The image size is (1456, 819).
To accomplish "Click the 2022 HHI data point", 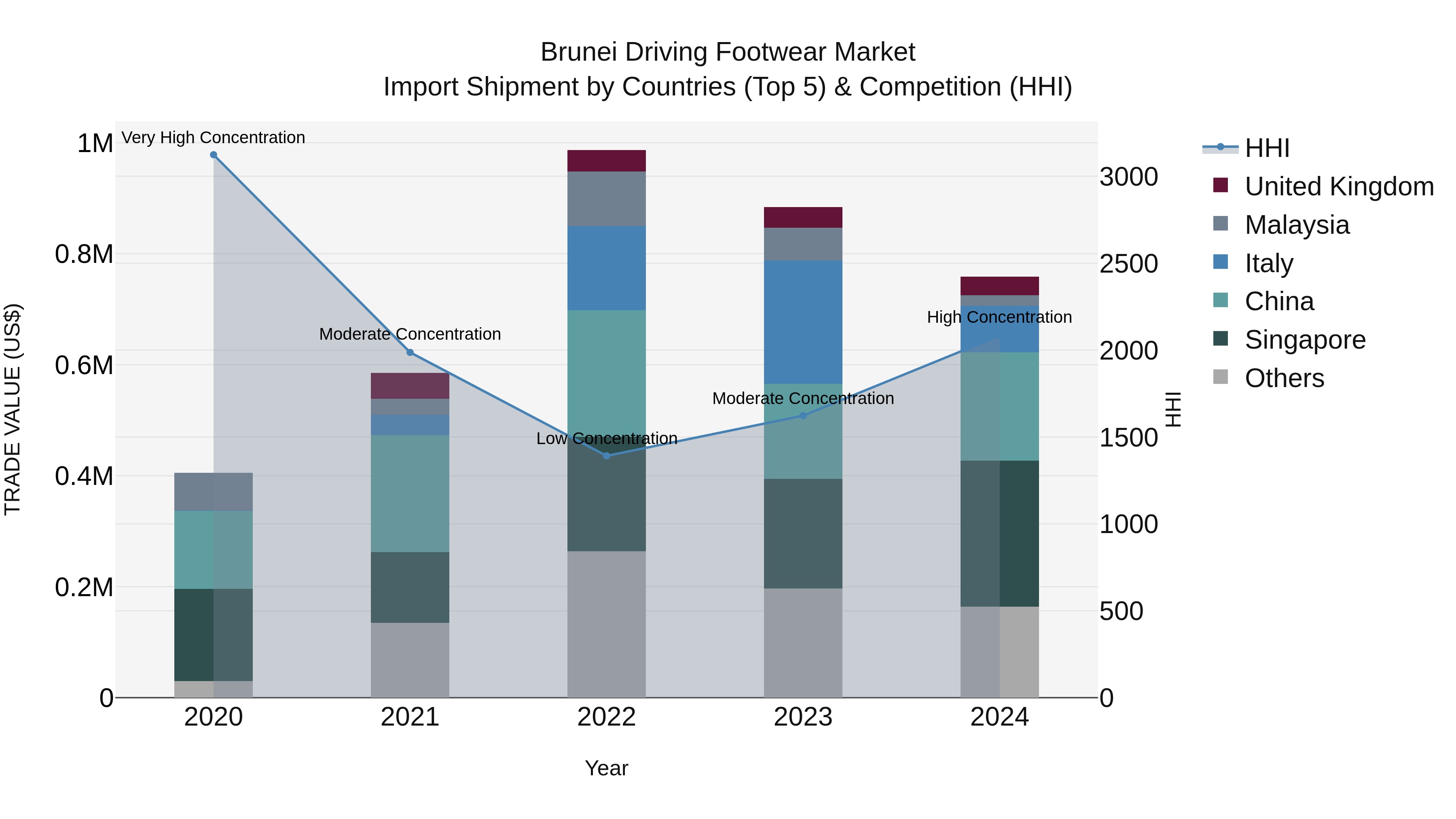I will 607,455.
